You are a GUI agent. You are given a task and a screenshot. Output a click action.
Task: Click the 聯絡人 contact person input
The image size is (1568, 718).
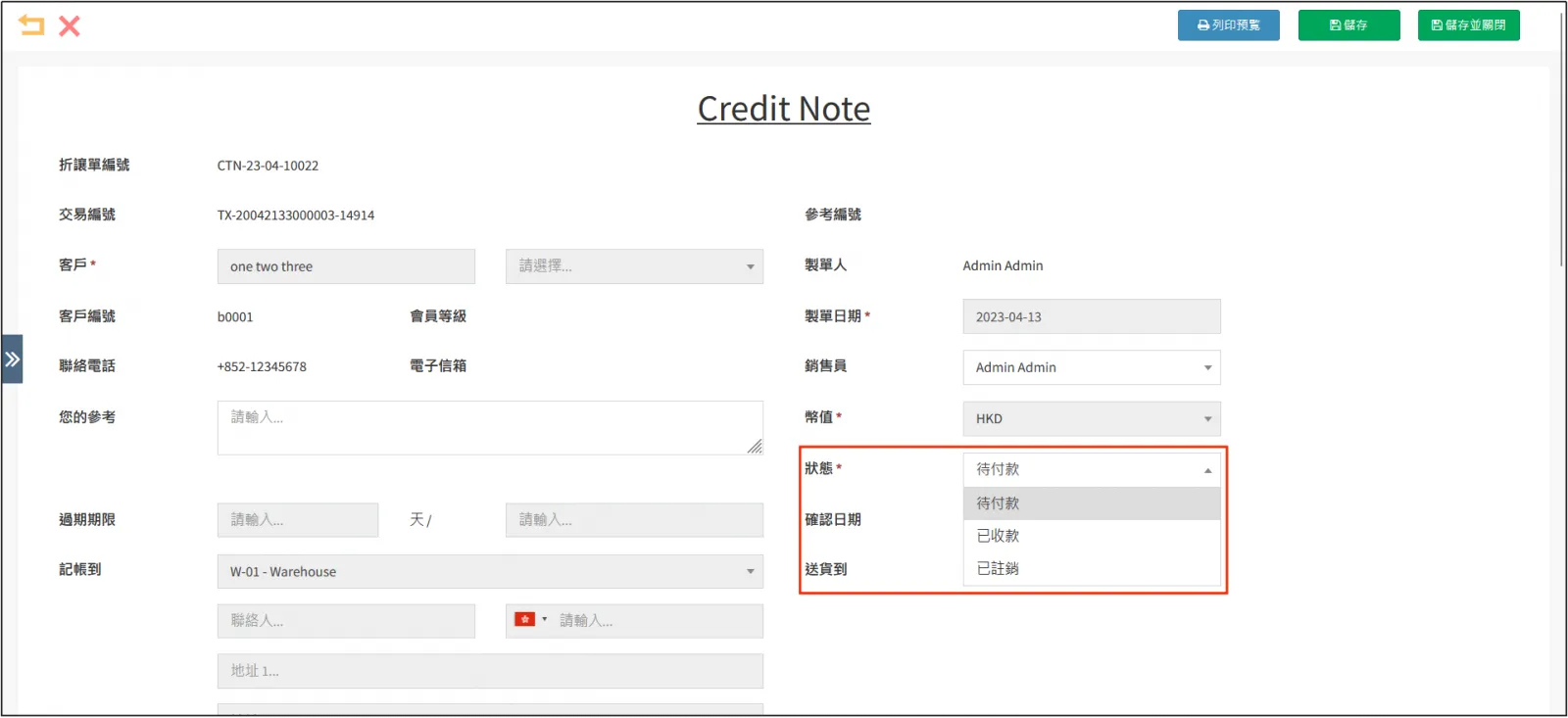[345, 621]
